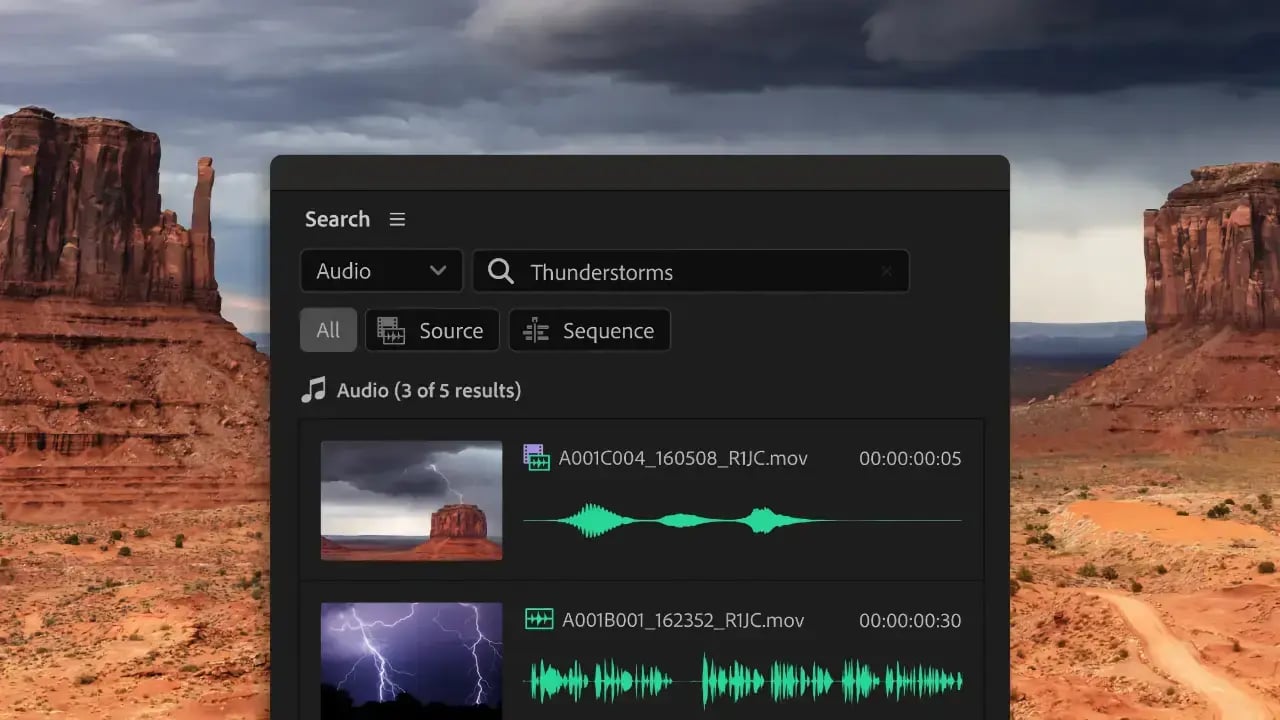This screenshot has width=1280, height=720.
Task: Switch to the Search panel
Action: [x=337, y=219]
